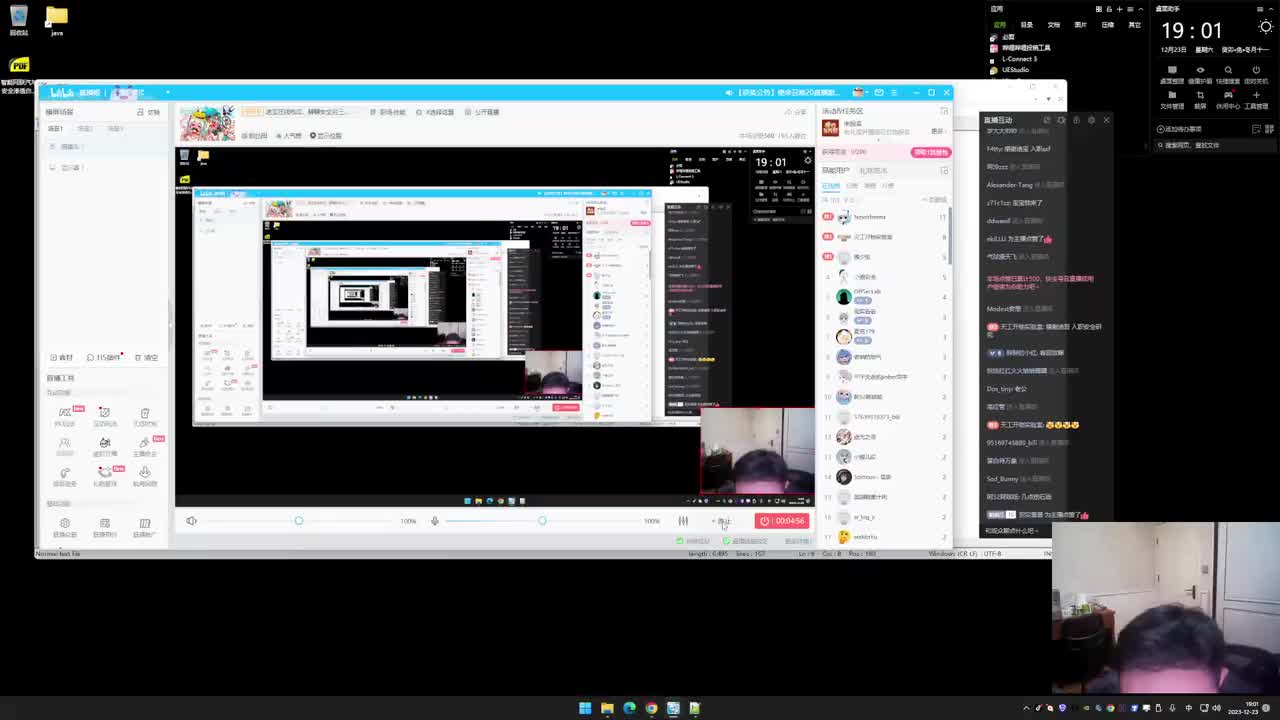Screen dimensions: 1280x720
Task: Open the mail icon in live app title bar
Action: (x=878, y=92)
